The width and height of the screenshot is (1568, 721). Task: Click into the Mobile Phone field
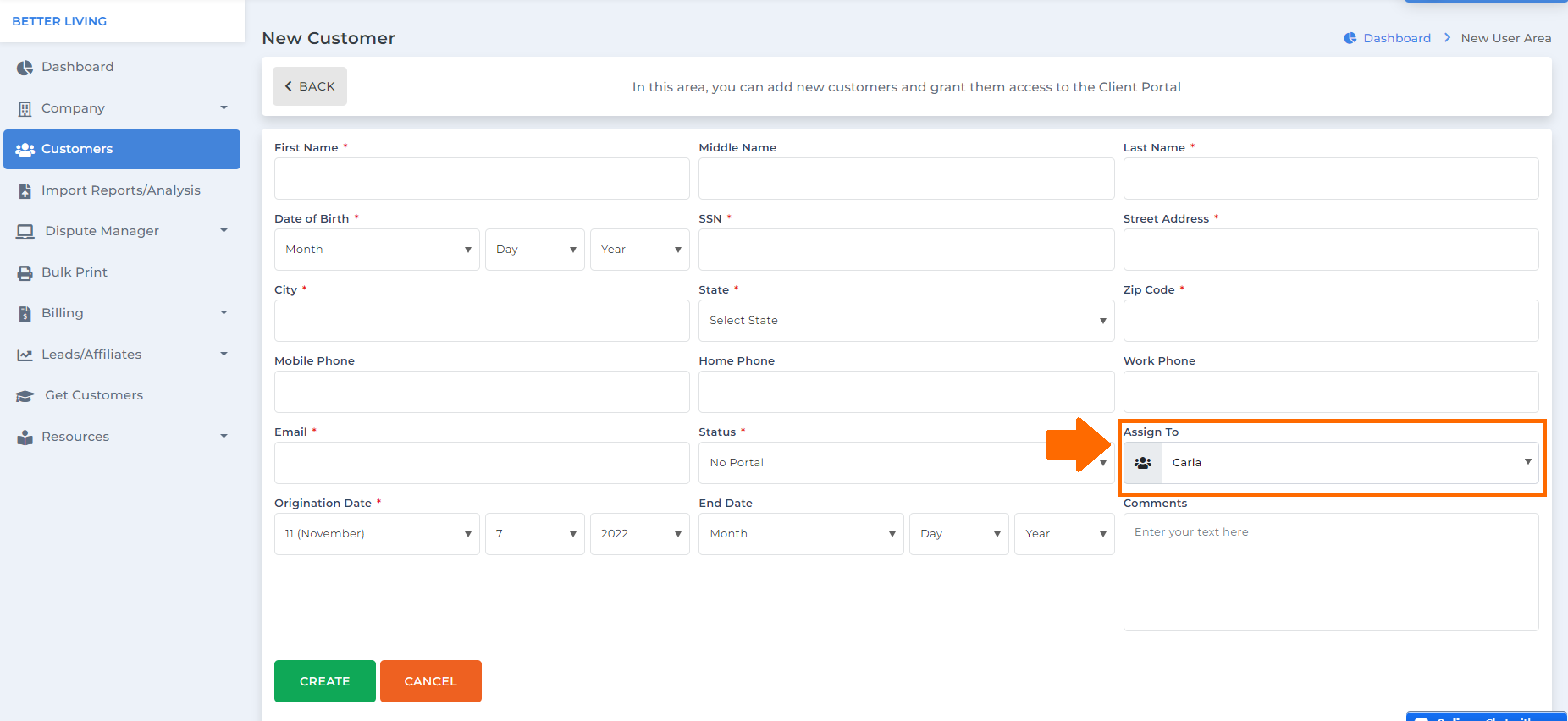point(482,392)
